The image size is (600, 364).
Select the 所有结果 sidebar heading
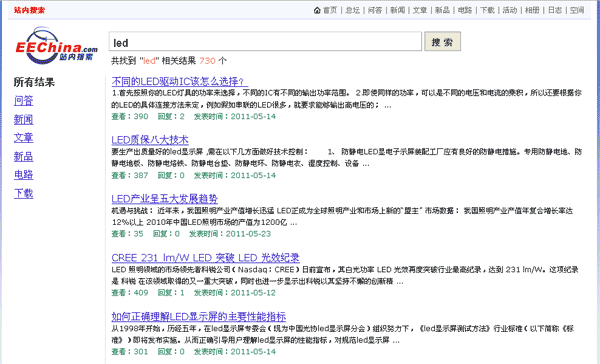point(34,82)
